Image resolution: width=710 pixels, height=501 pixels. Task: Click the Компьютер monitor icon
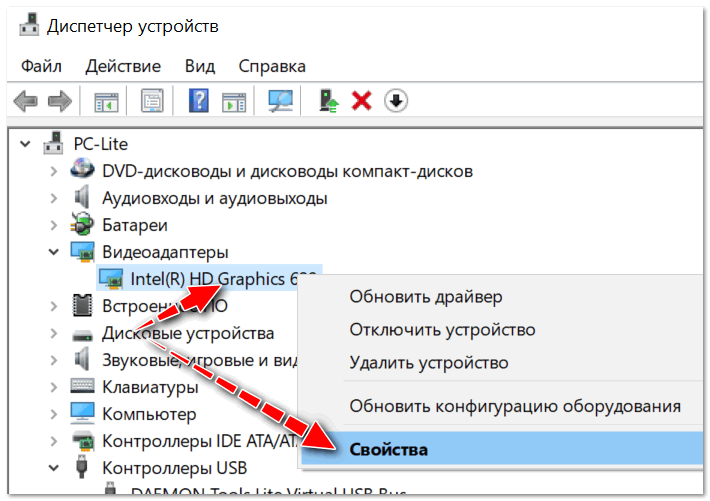pyautogui.click(x=82, y=413)
